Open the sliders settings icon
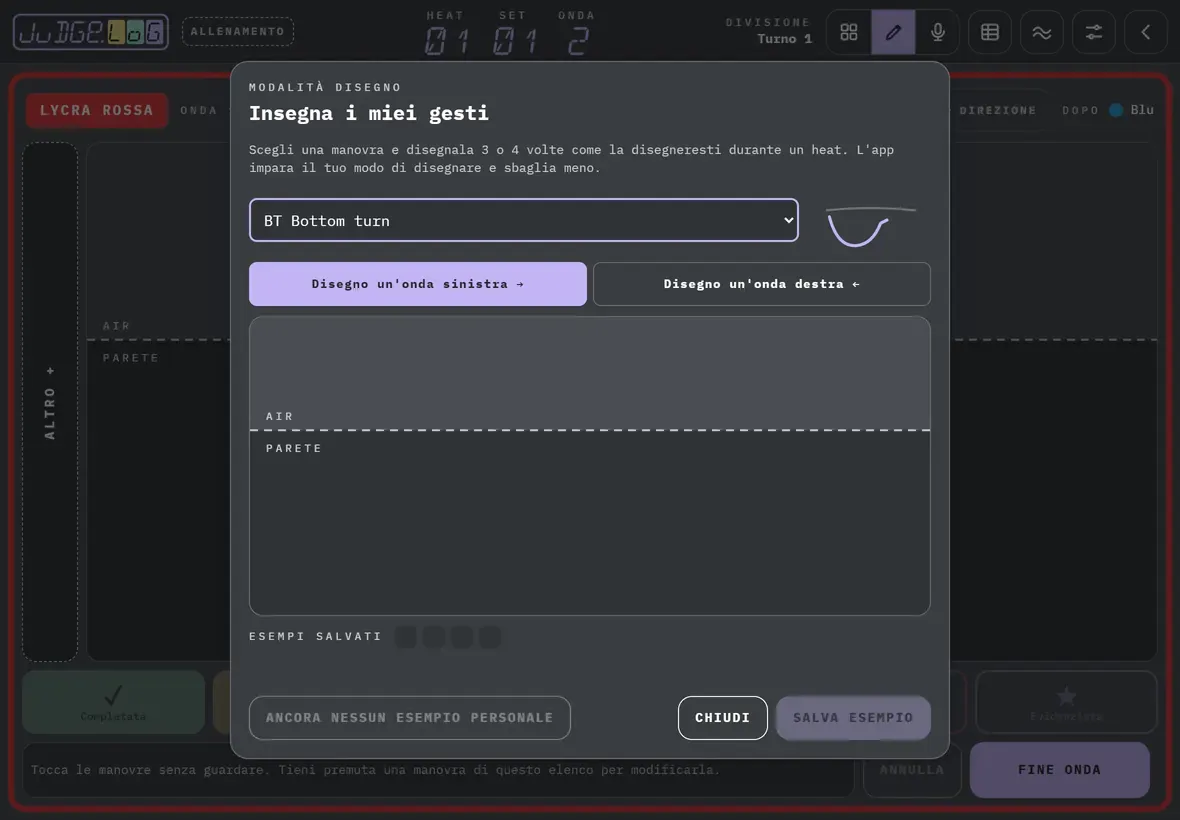This screenshot has width=1180, height=820. [x=1093, y=32]
